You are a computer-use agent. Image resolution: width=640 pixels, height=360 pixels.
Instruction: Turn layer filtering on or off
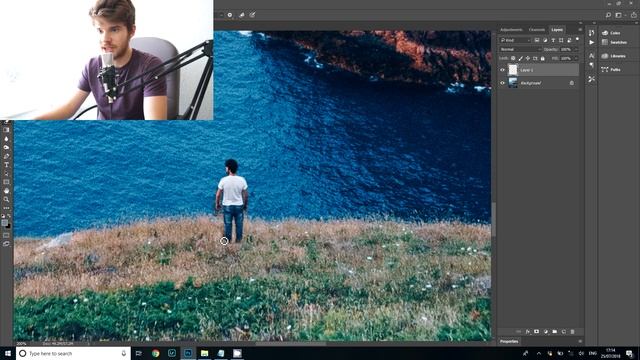[578, 38]
